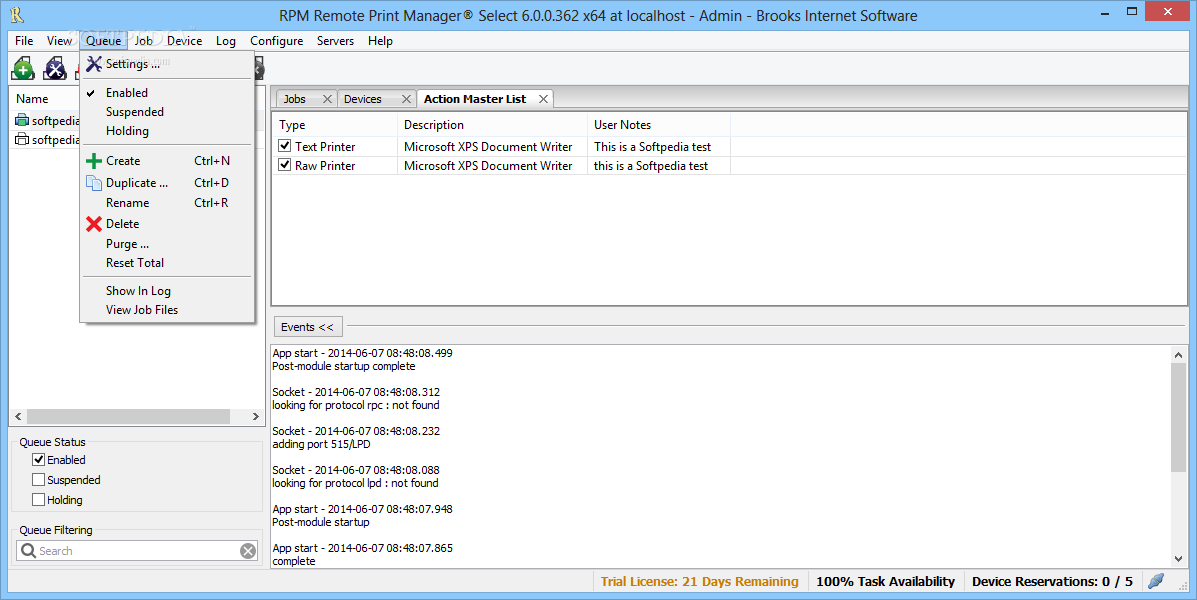Click the queue list horizontal scrollbar thumb
Viewport: 1197px width, 600px height.
(128, 417)
